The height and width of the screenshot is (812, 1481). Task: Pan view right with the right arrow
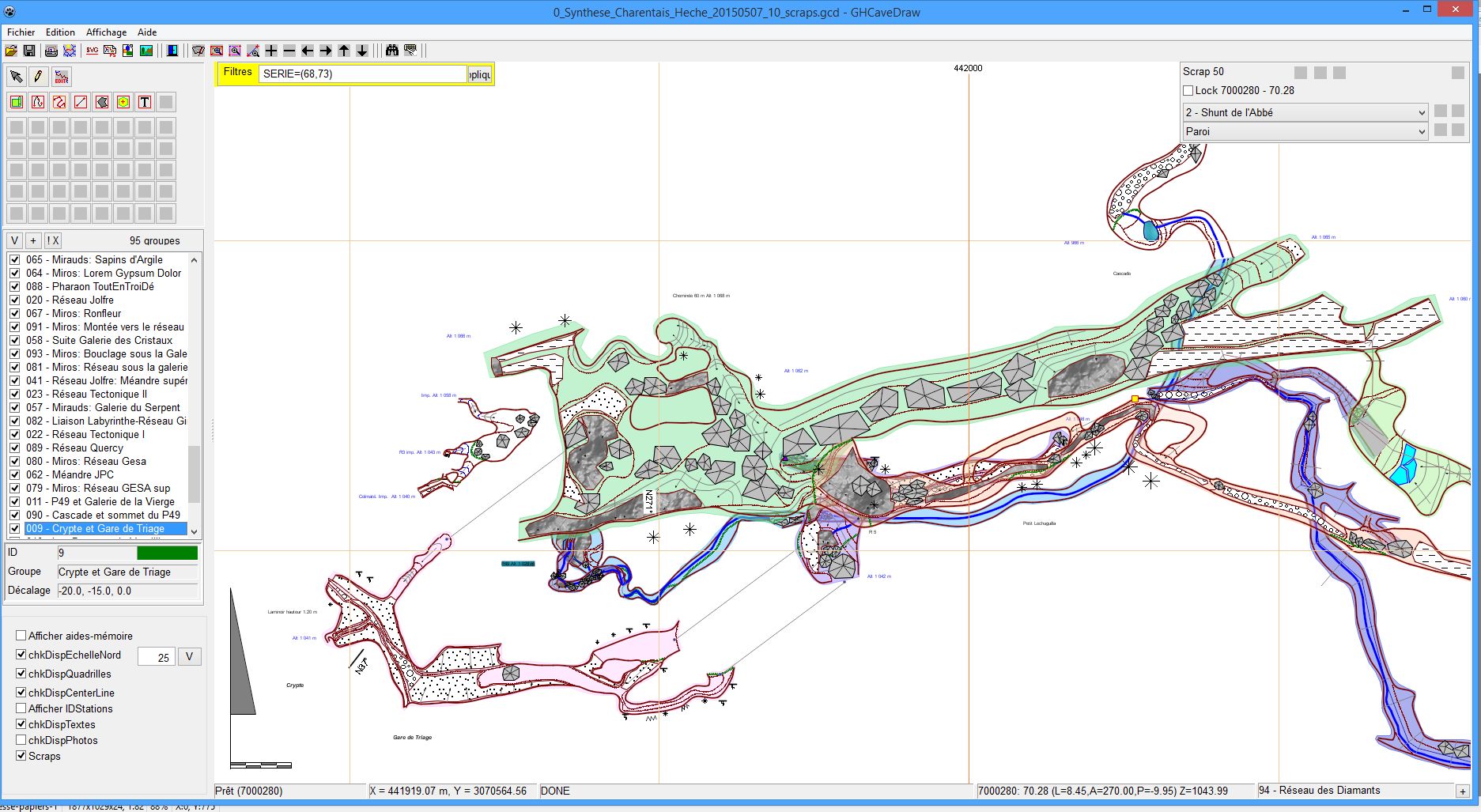[326, 51]
